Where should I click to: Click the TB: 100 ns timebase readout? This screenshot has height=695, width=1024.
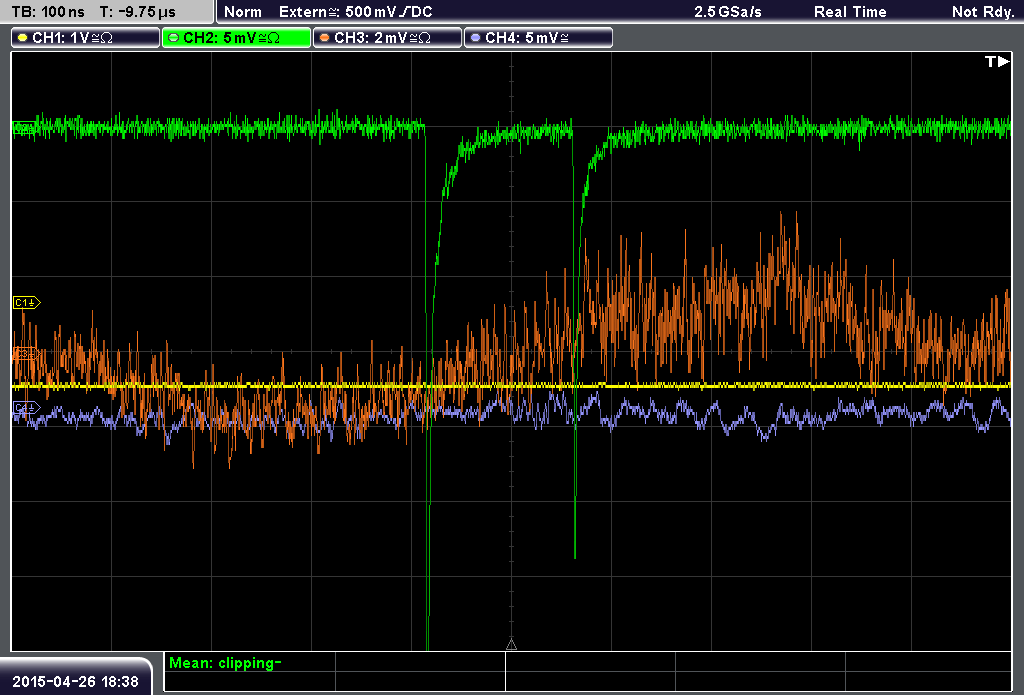tap(48, 12)
